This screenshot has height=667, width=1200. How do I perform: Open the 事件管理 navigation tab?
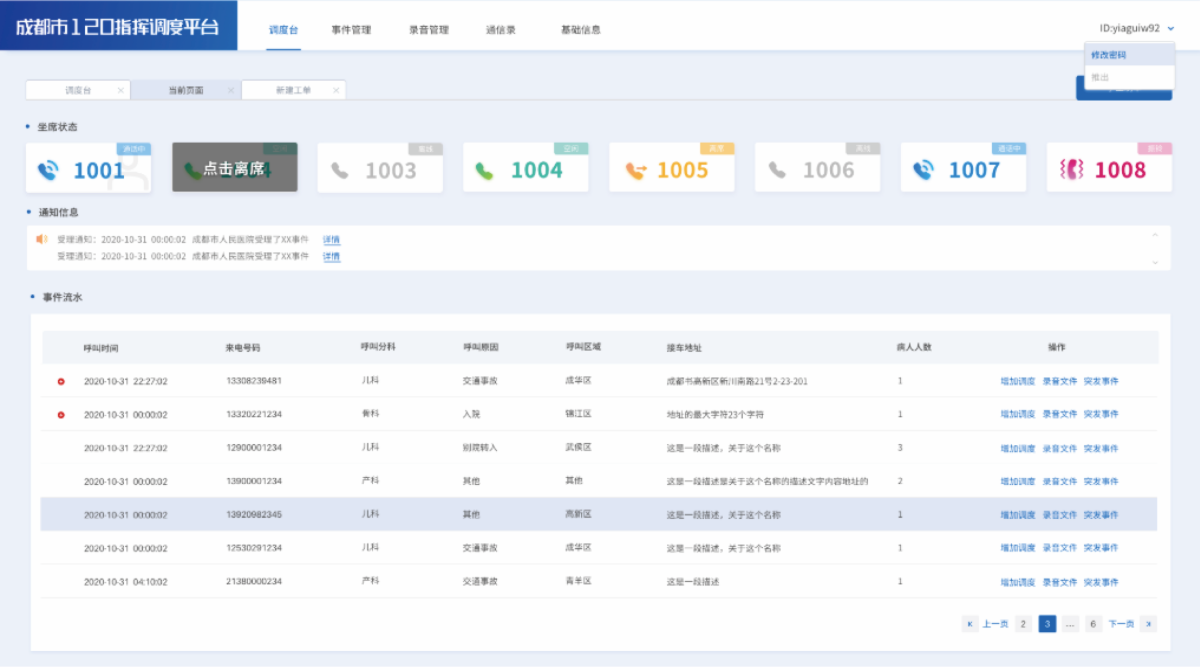pyautogui.click(x=351, y=30)
